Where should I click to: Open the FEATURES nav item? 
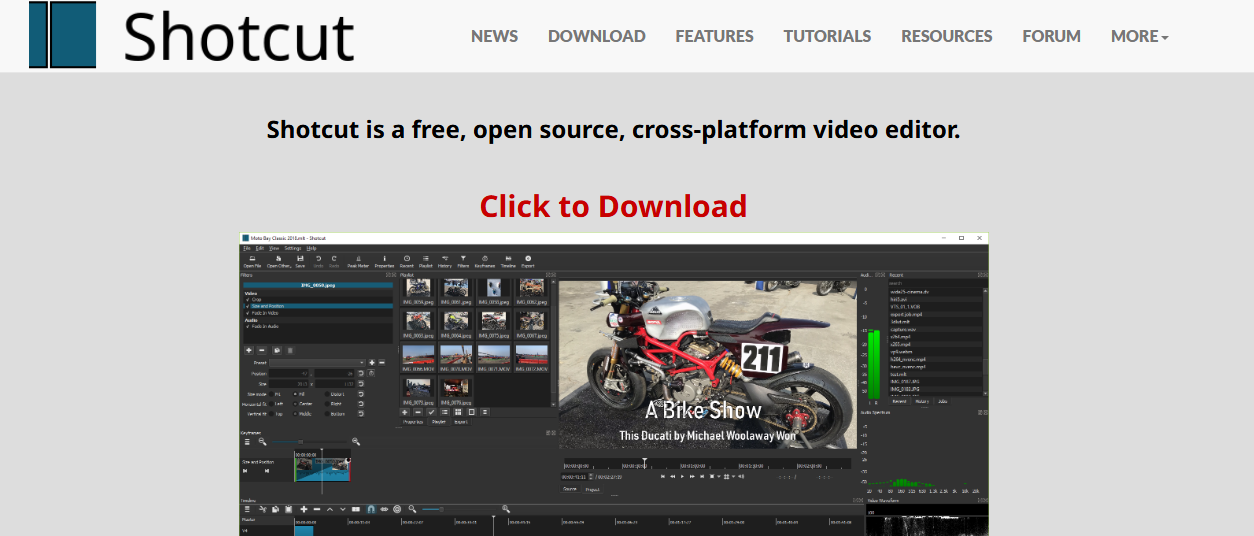click(x=714, y=36)
